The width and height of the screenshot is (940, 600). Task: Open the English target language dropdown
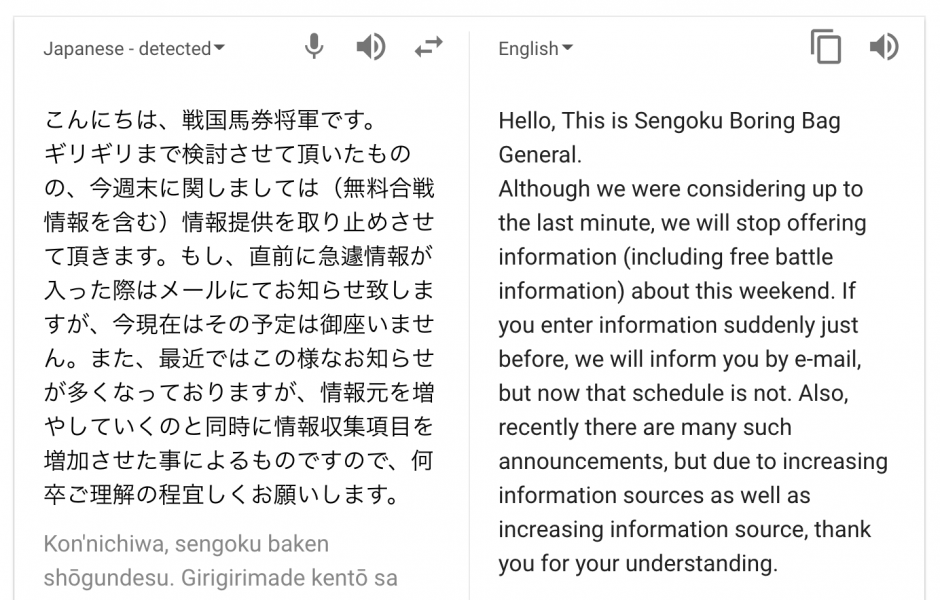point(534,47)
